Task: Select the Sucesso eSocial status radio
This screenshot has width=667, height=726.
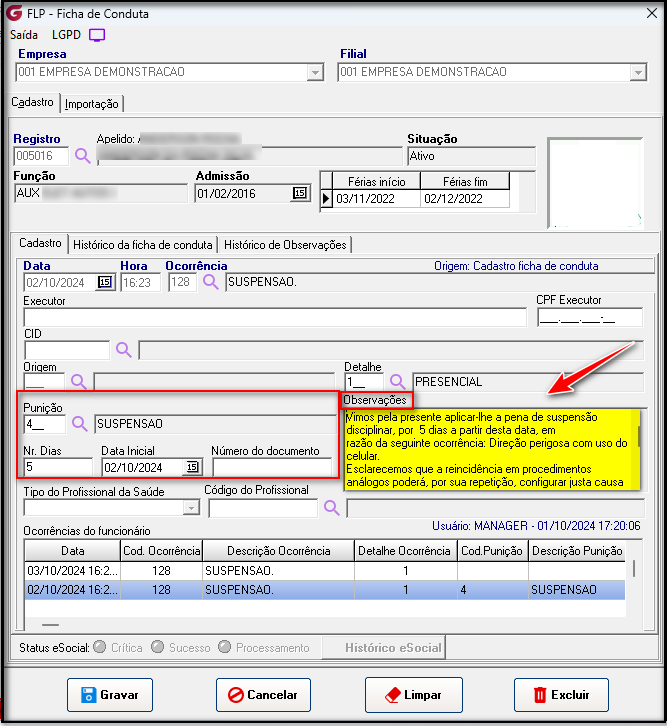Action: coord(157,647)
